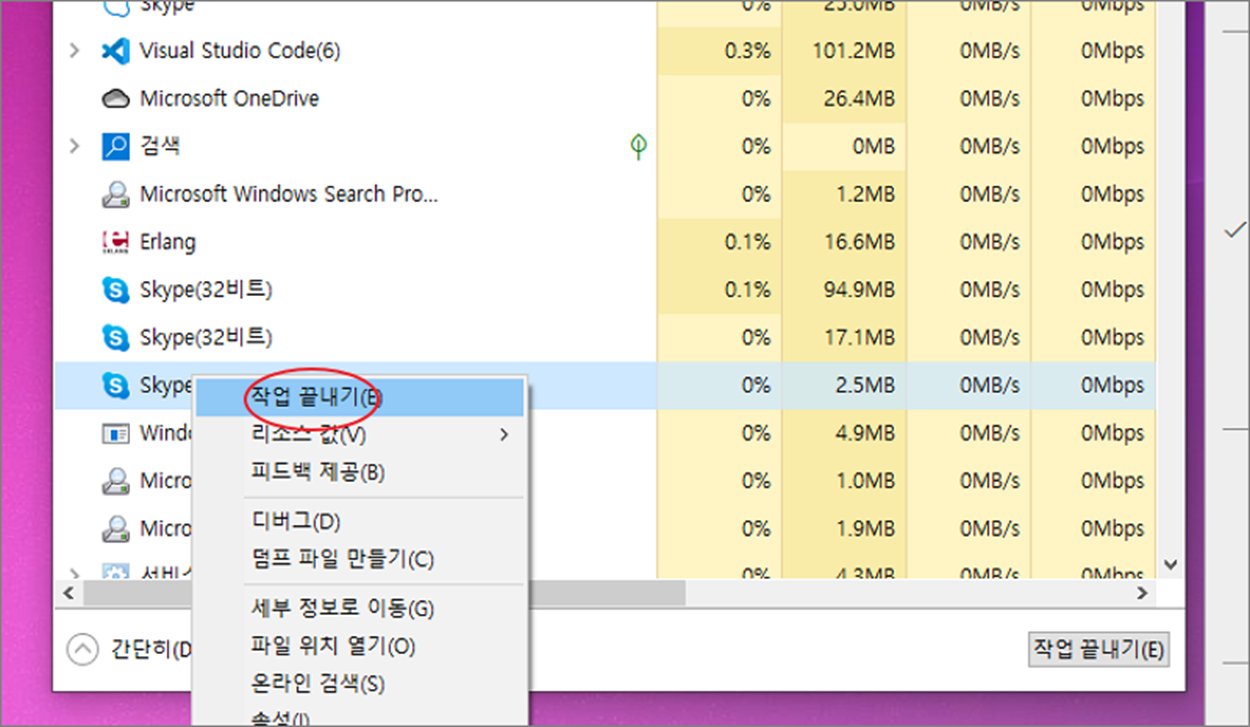Screen dimensions: 1250x727
Task: Select the Visual Studio Code(6) row name
Action: 240,50
